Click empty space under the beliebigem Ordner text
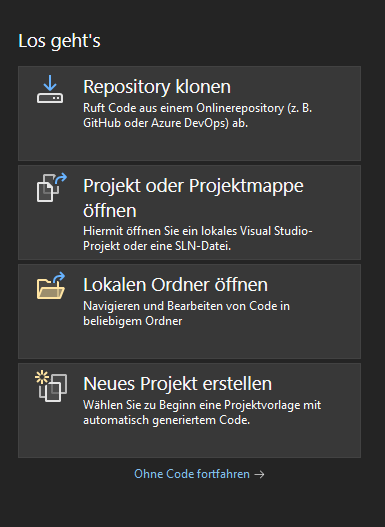The image size is (385, 527). tap(189, 343)
